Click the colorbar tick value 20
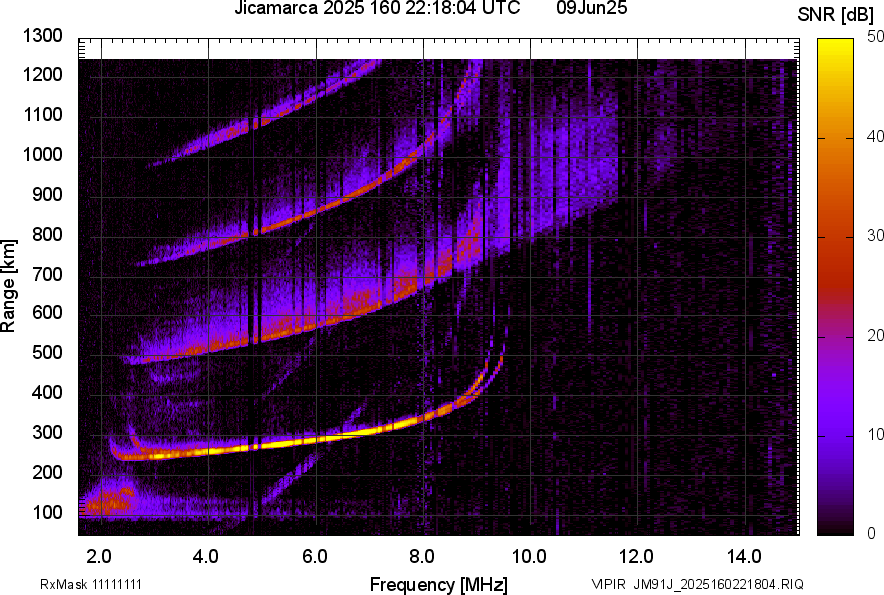 pos(875,335)
